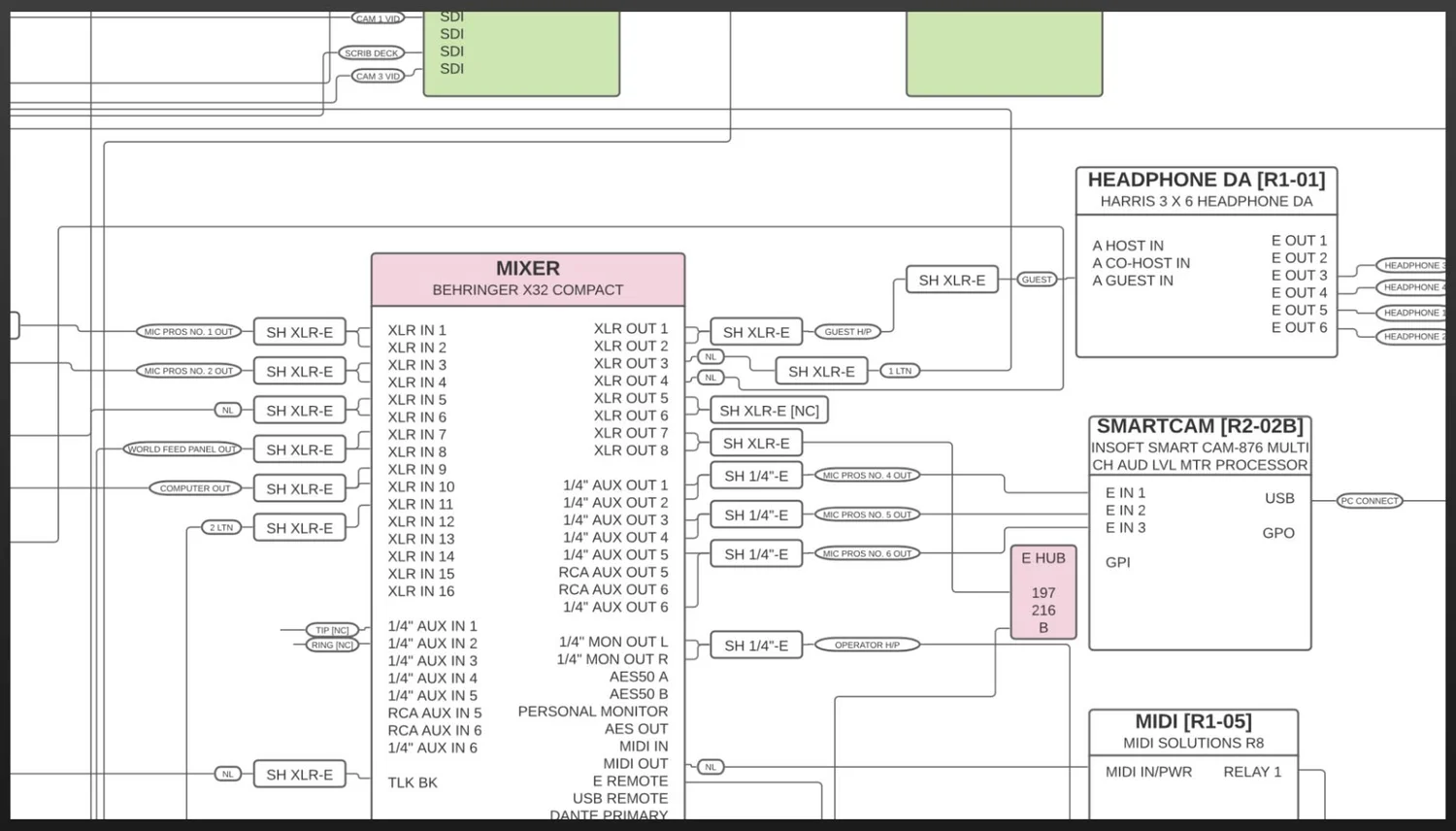Click the pink E HUB box
Viewport: 1456px width, 831px height.
tap(1043, 592)
